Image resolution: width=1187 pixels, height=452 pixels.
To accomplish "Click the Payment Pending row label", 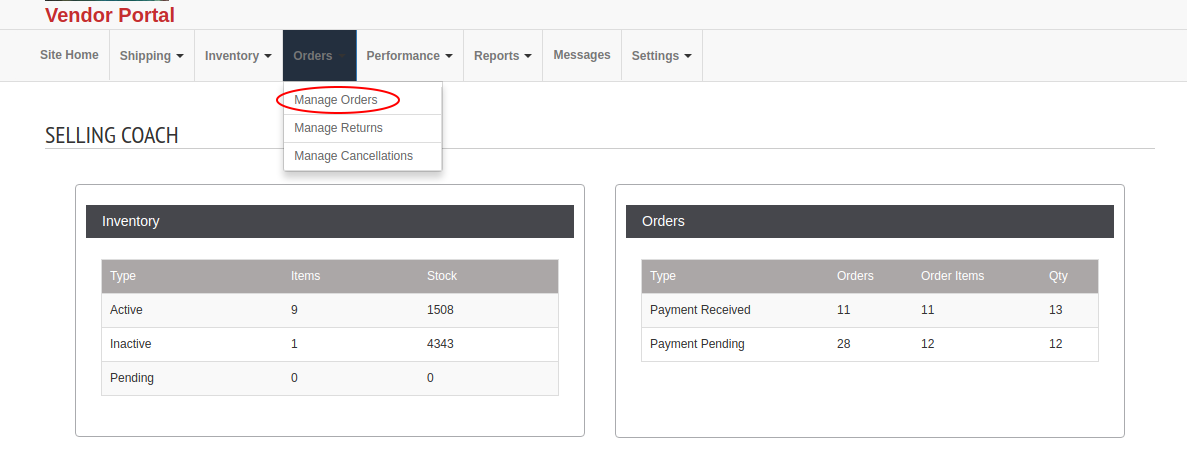I will 697,344.
